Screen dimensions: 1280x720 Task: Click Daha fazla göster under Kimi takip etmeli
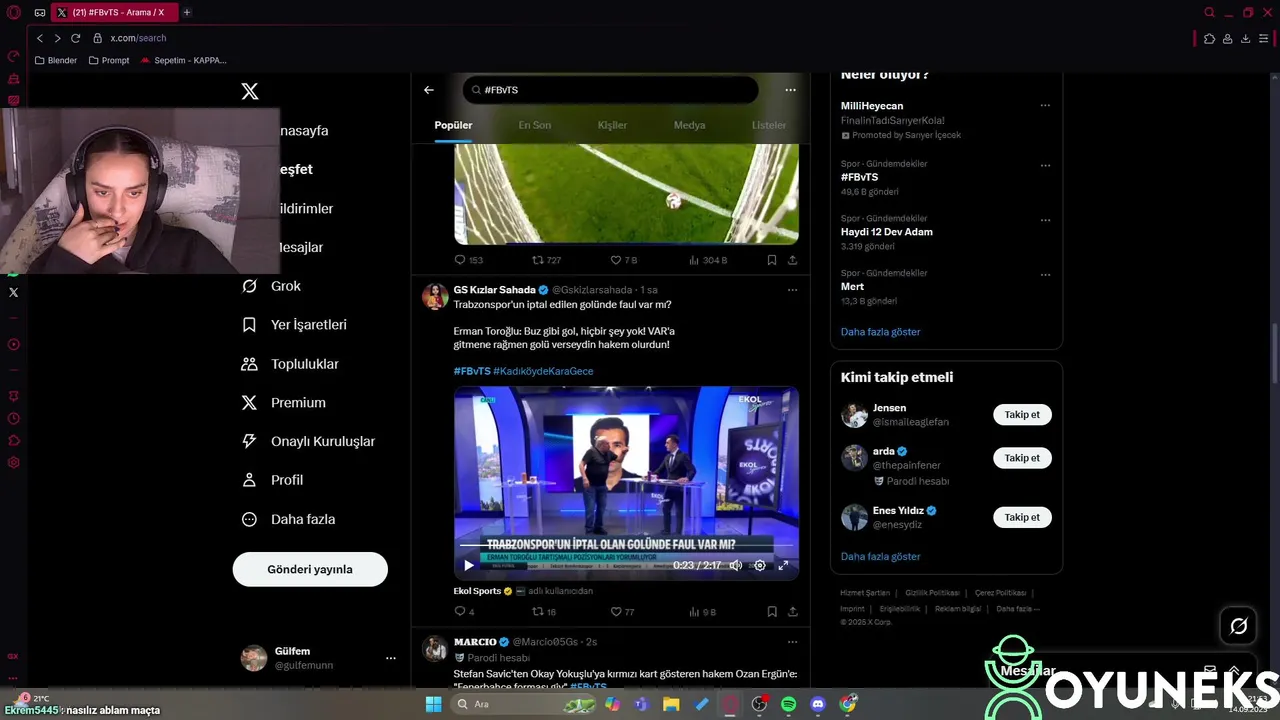pos(880,556)
